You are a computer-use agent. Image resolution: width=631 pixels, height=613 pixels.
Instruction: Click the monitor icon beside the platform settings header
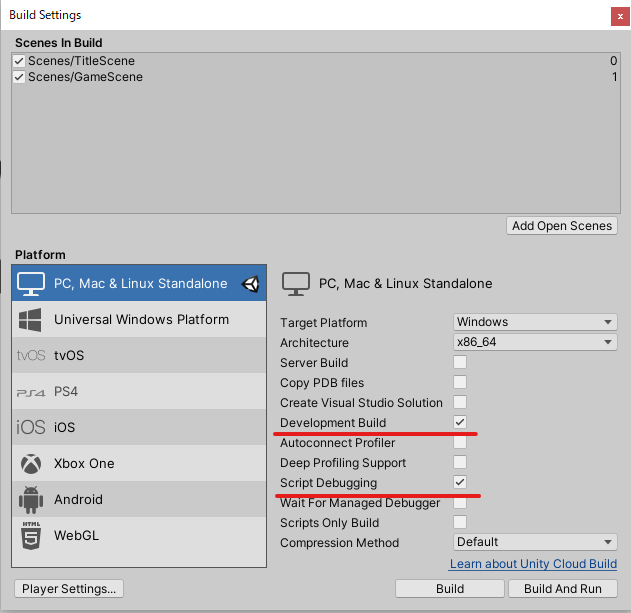296,284
